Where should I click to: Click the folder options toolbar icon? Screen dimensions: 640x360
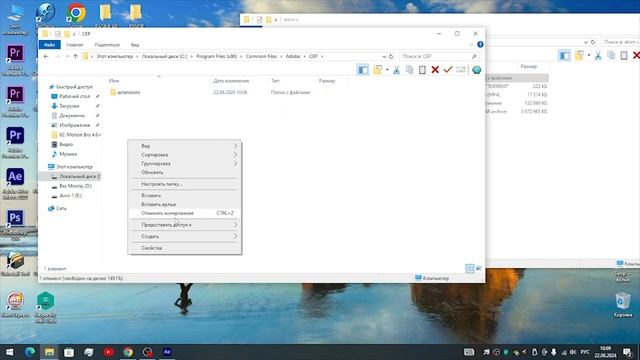[378, 70]
